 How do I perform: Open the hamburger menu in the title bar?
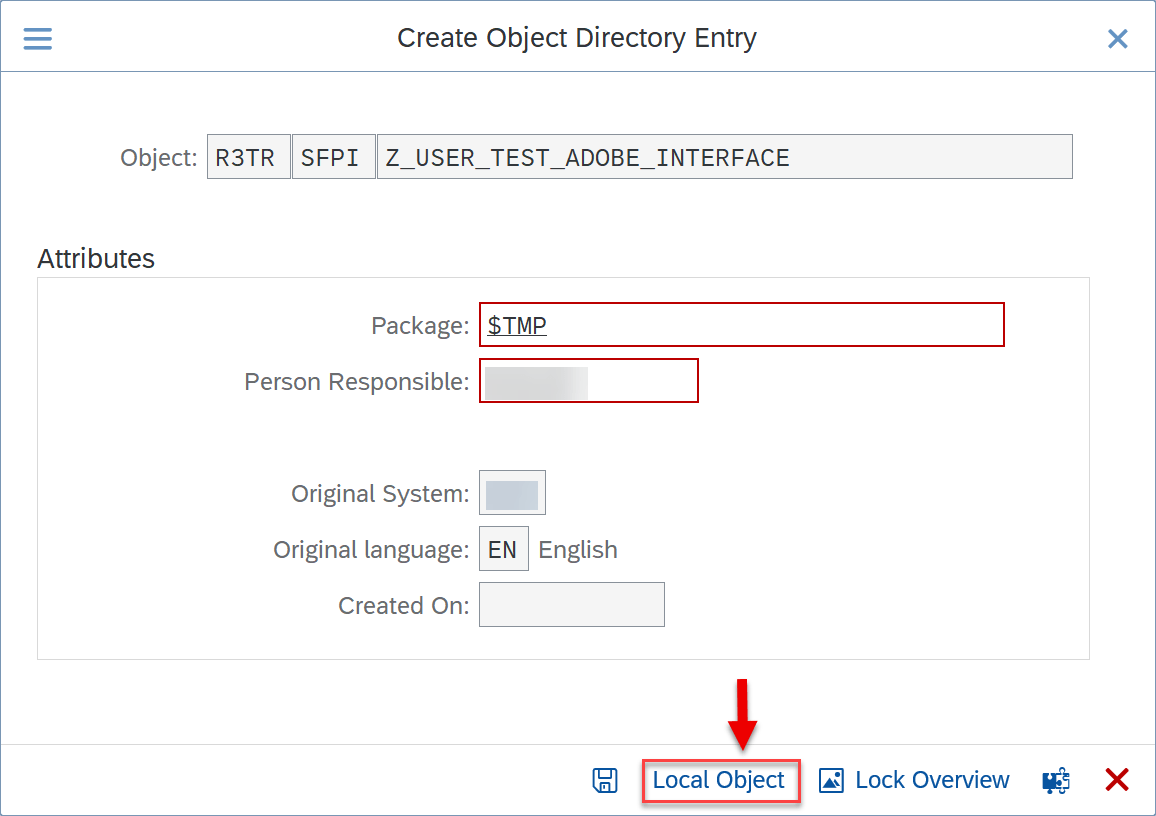point(38,38)
